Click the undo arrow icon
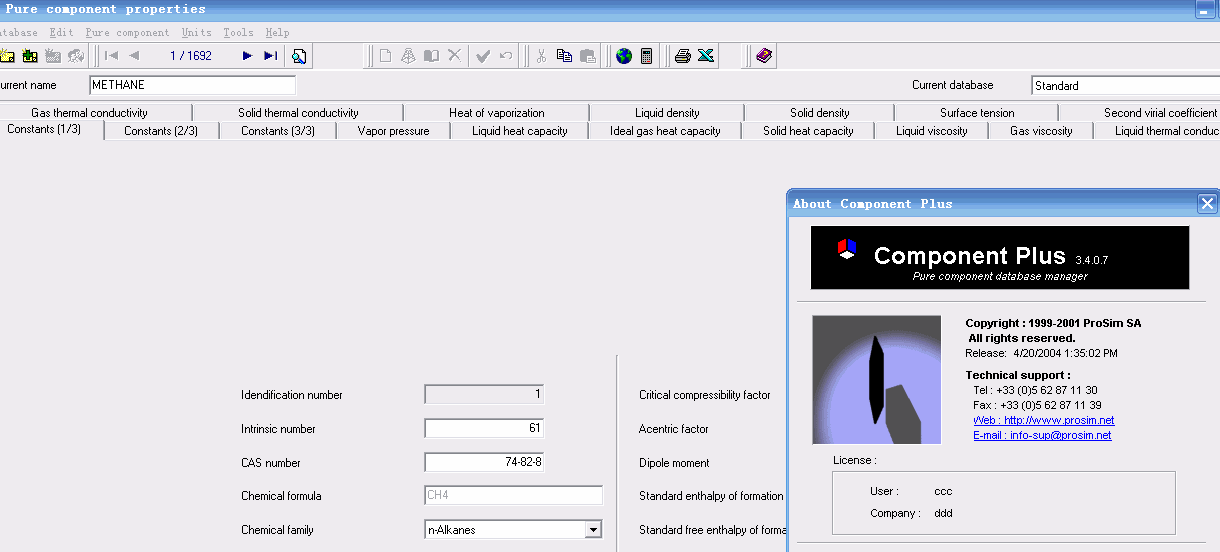Viewport: 1220px width, 552px height. tap(506, 56)
